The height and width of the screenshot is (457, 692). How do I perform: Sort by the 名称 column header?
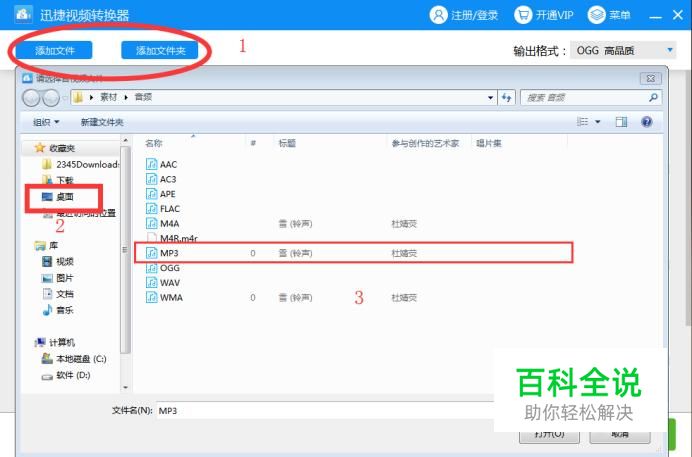(x=154, y=143)
